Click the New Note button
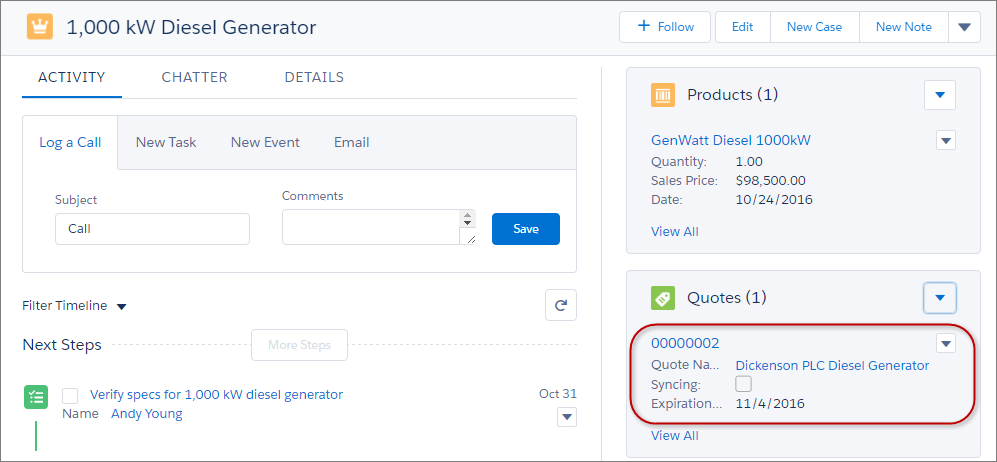Image resolution: width=997 pixels, height=462 pixels. 904,27
